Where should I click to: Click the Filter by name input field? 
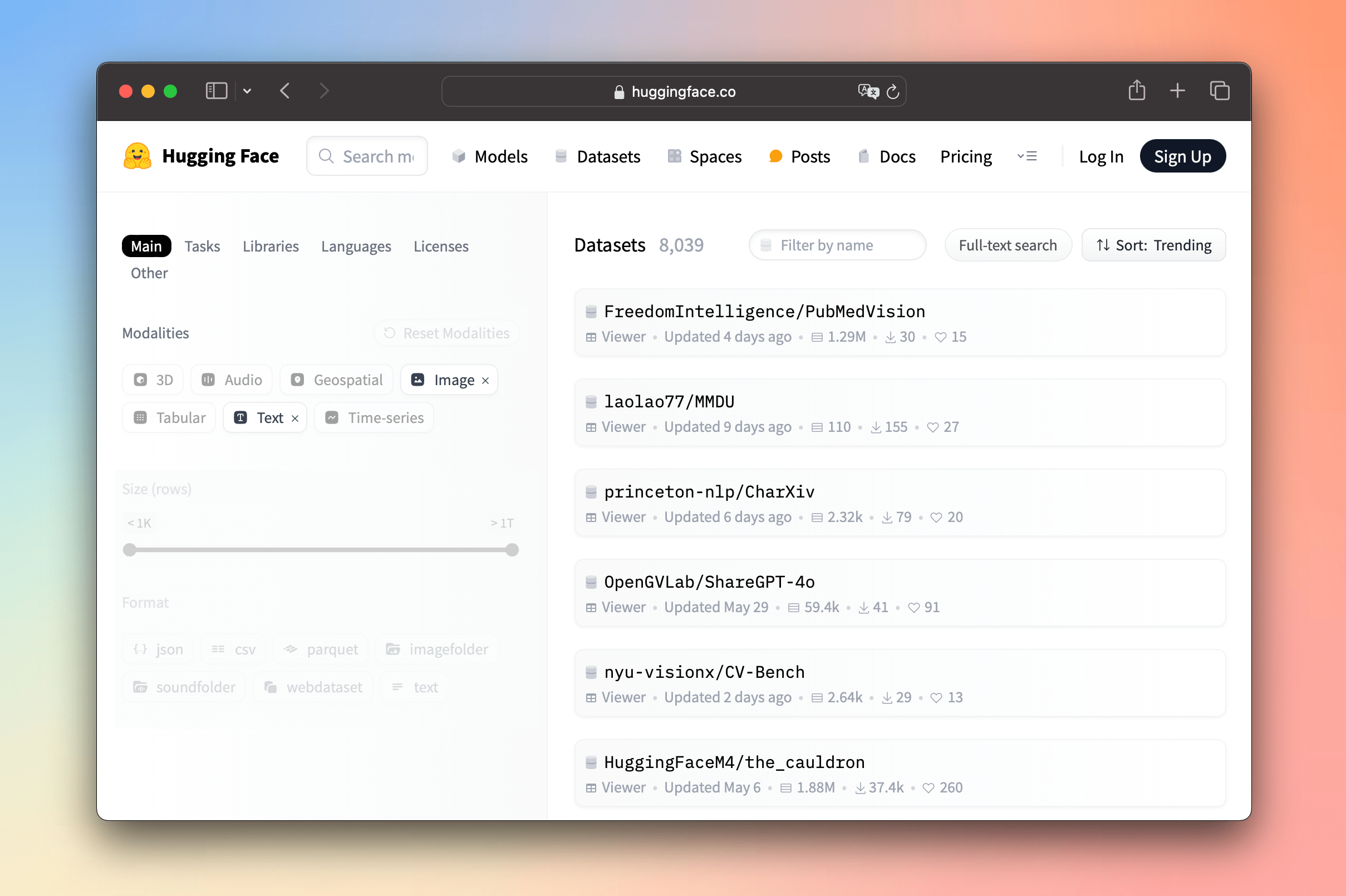(839, 245)
